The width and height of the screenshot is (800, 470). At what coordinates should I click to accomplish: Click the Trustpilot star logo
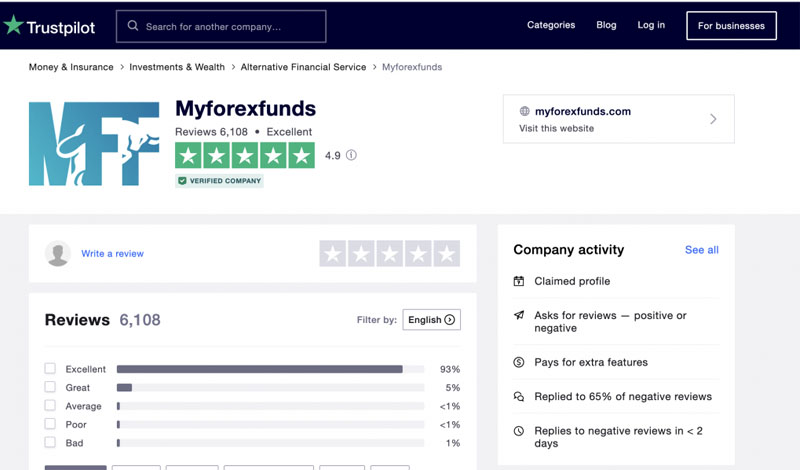pyautogui.click(x=13, y=25)
